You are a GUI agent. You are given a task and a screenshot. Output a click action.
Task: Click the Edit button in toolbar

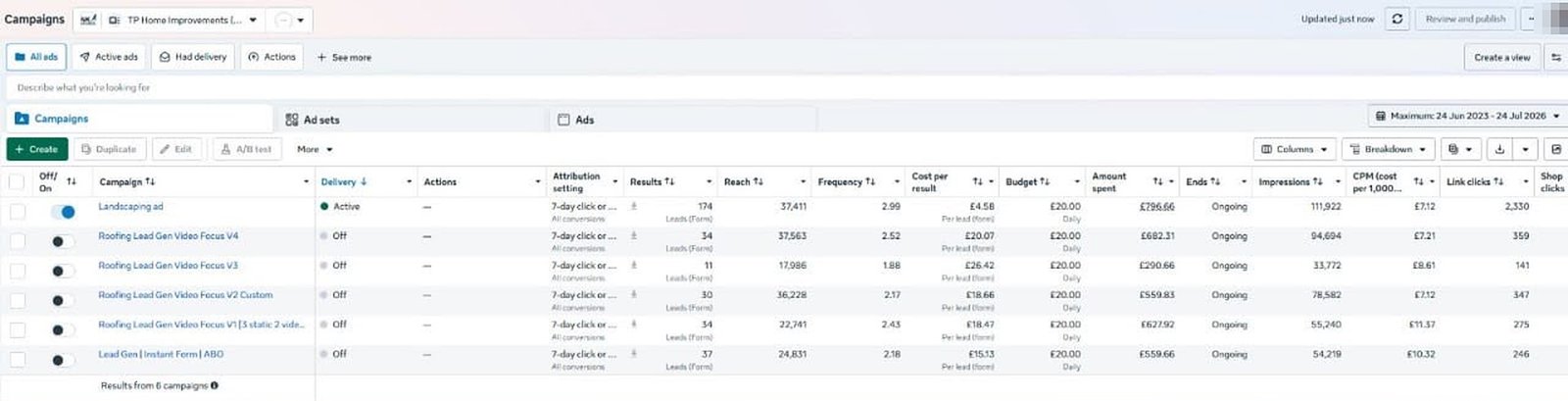pyautogui.click(x=176, y=149)
